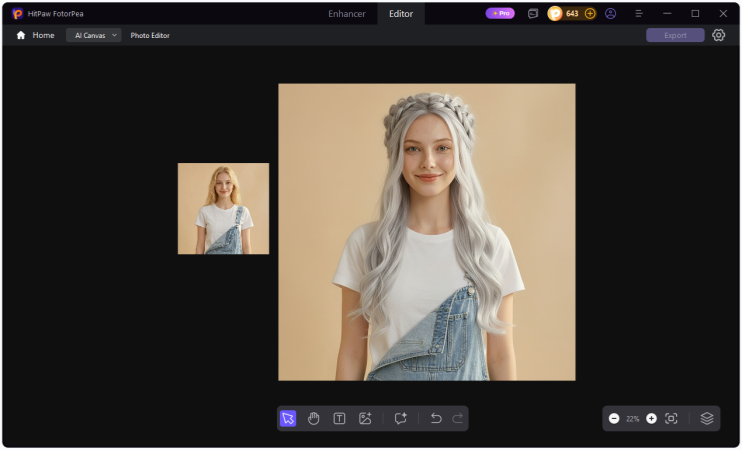Activate the hand pan tool

pyautogui.click(x=313, y=418)
